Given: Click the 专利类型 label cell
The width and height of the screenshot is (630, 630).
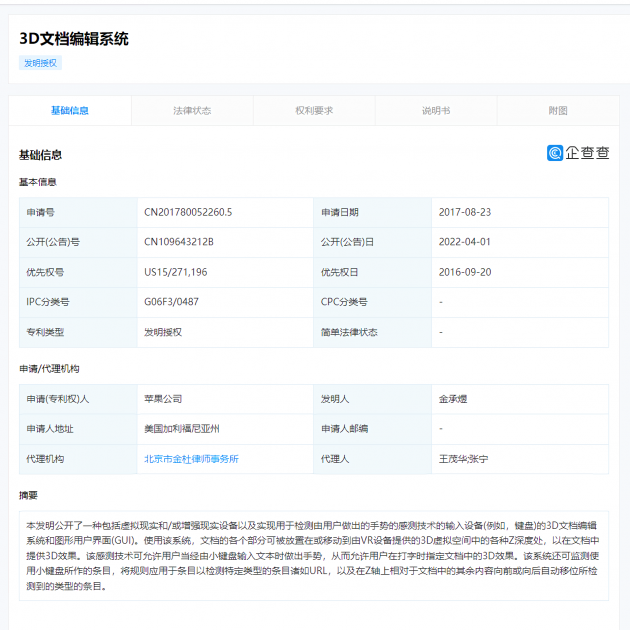Looking at the screenshot, I should (x=78, y=332).
